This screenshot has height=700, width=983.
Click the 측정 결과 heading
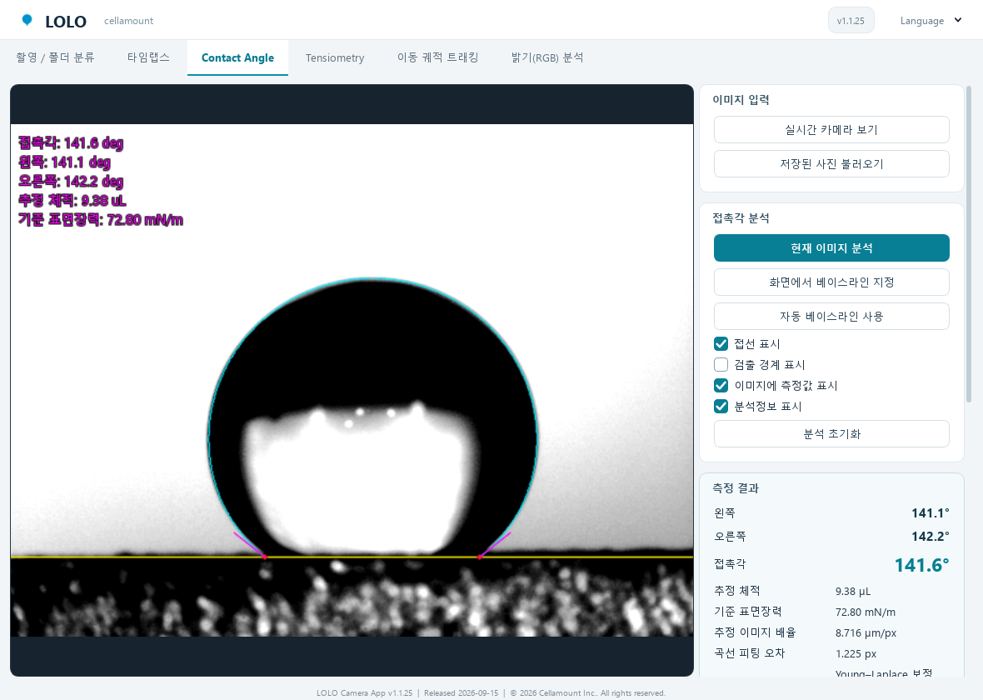pos(735,488)
